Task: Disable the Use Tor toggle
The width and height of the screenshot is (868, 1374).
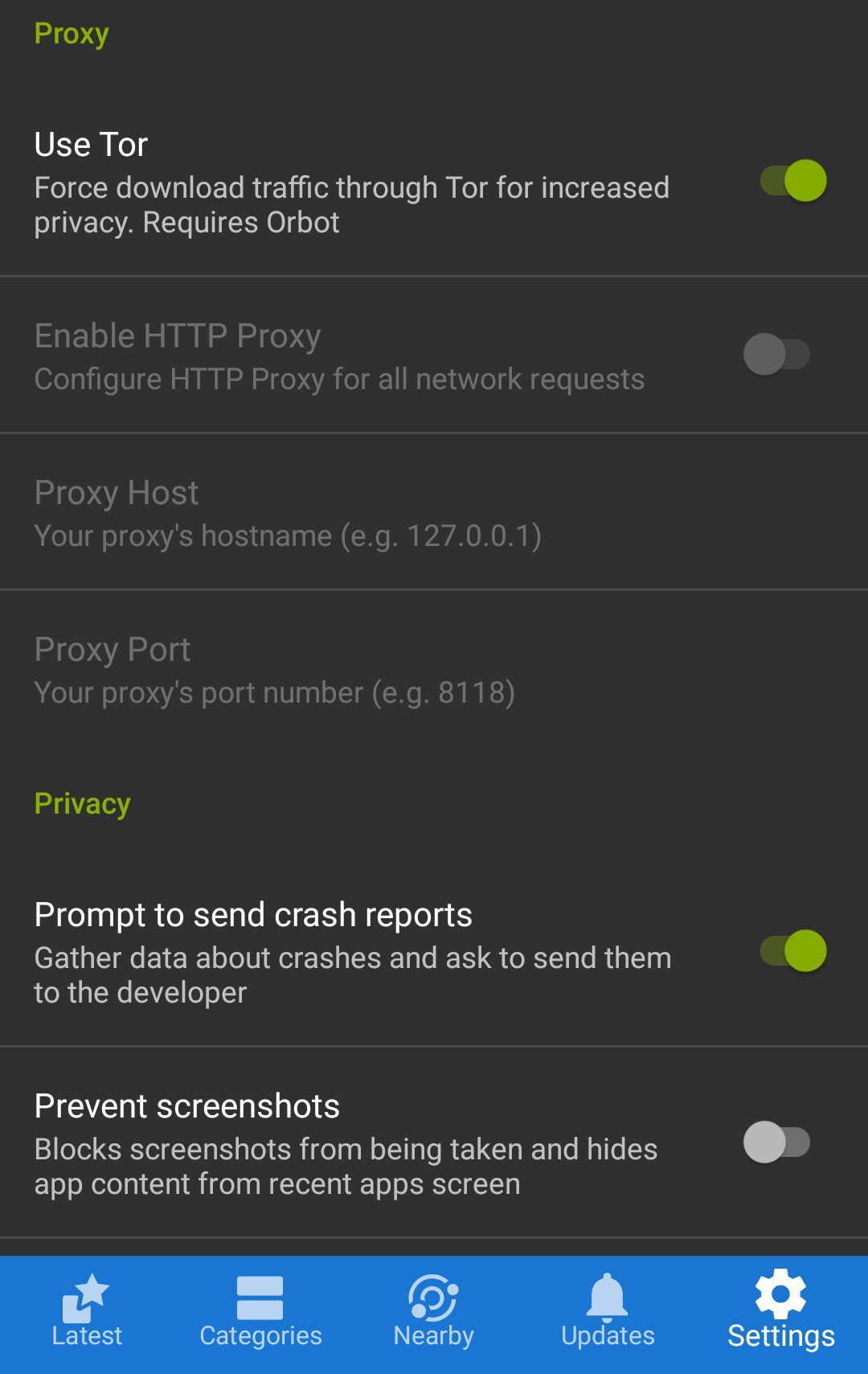Action: [792, 182]
